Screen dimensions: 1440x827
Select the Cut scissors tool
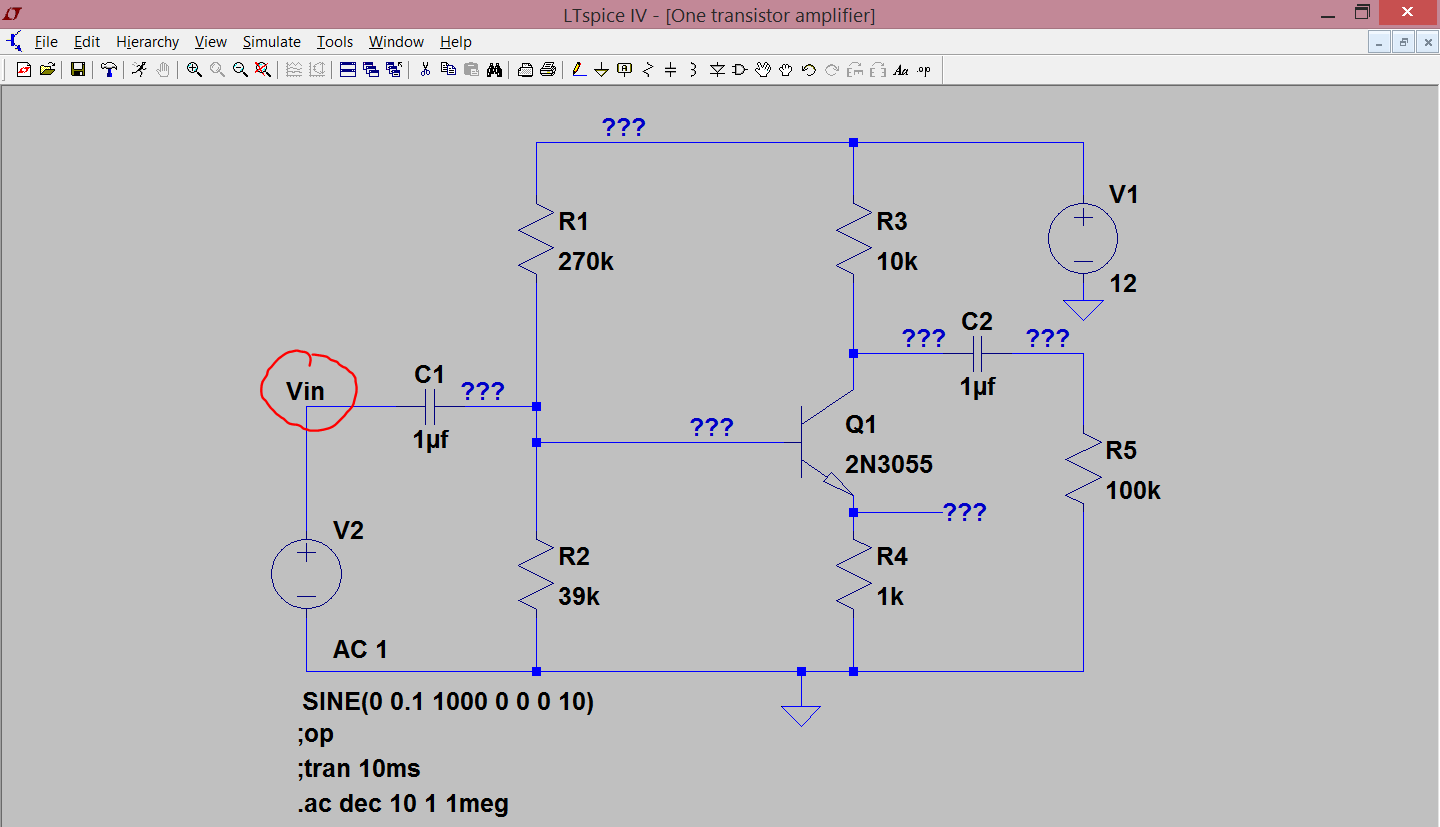coord(425,70)
